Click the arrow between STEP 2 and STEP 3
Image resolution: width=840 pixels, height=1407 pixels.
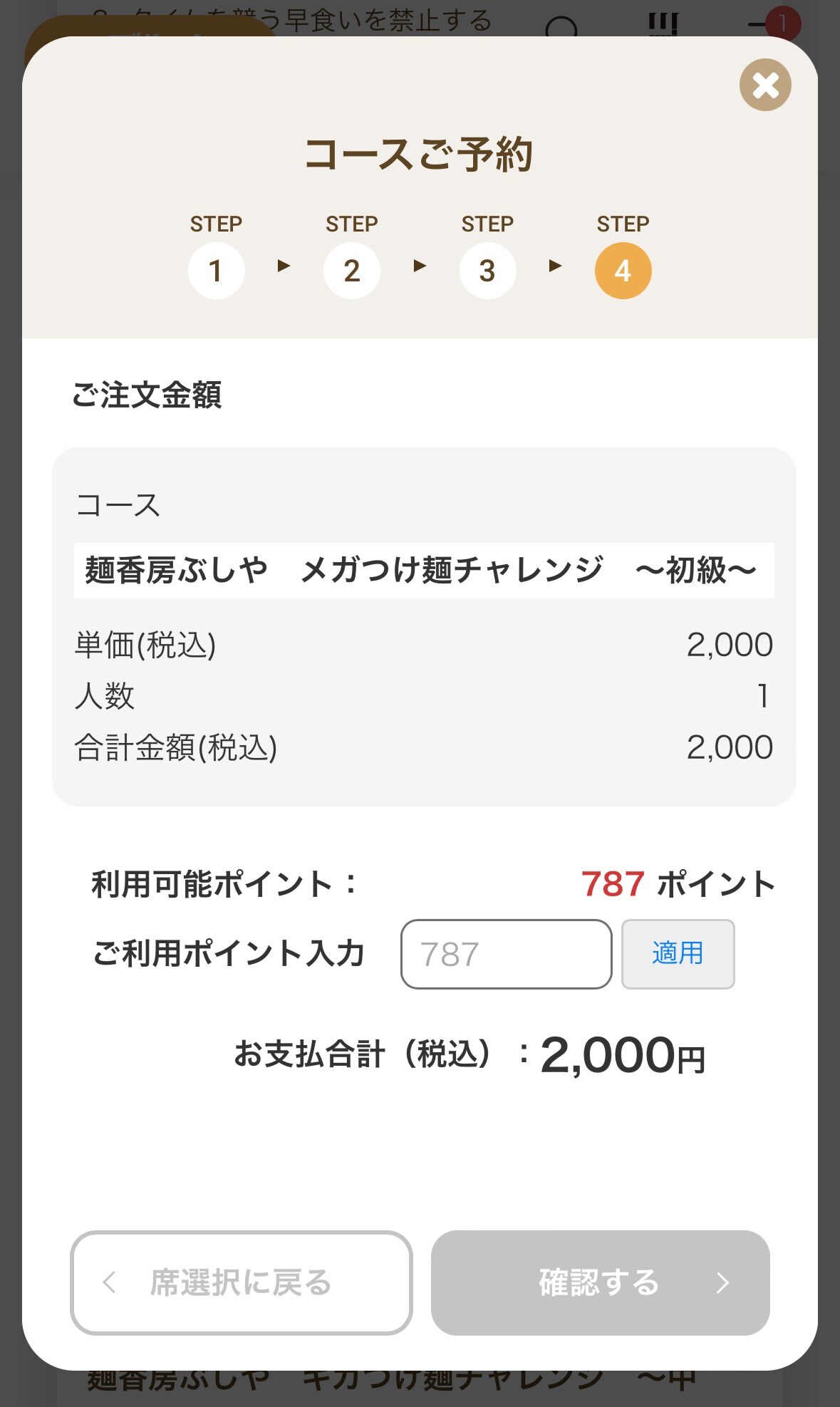[x=420, y=266]
